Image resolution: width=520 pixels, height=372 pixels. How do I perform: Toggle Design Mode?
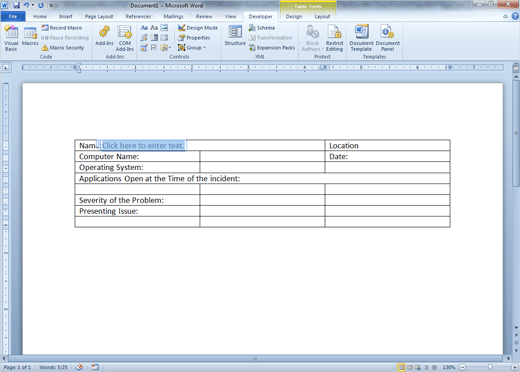click(x=198, y=28)
